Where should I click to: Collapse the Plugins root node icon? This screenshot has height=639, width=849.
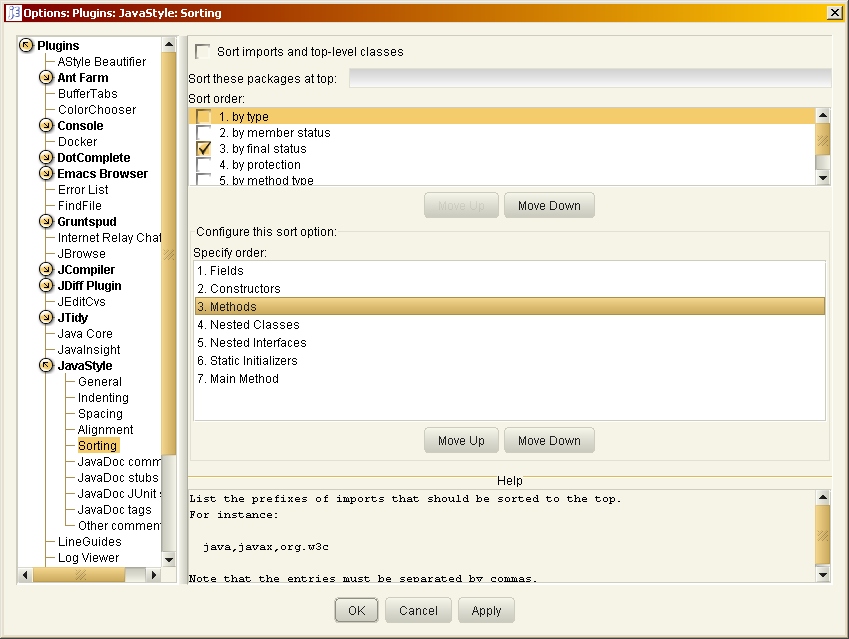coord(27,46)
